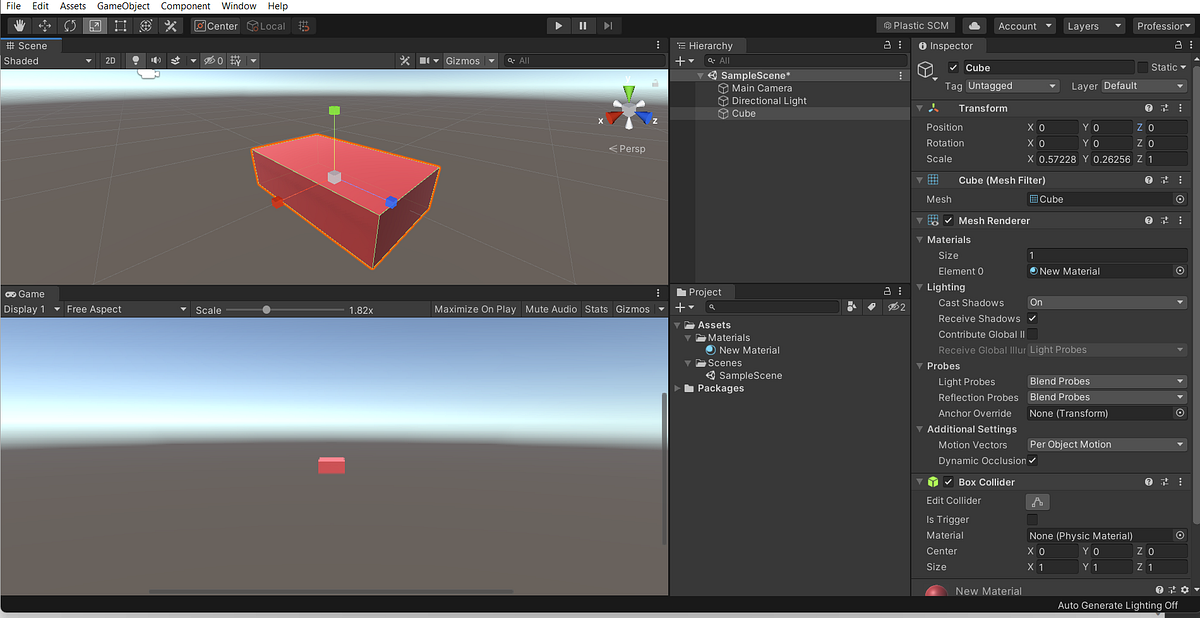Toggle 2D view mode in the Scene view
Screen dimensions: 1200x618
[x=110, y=60]
